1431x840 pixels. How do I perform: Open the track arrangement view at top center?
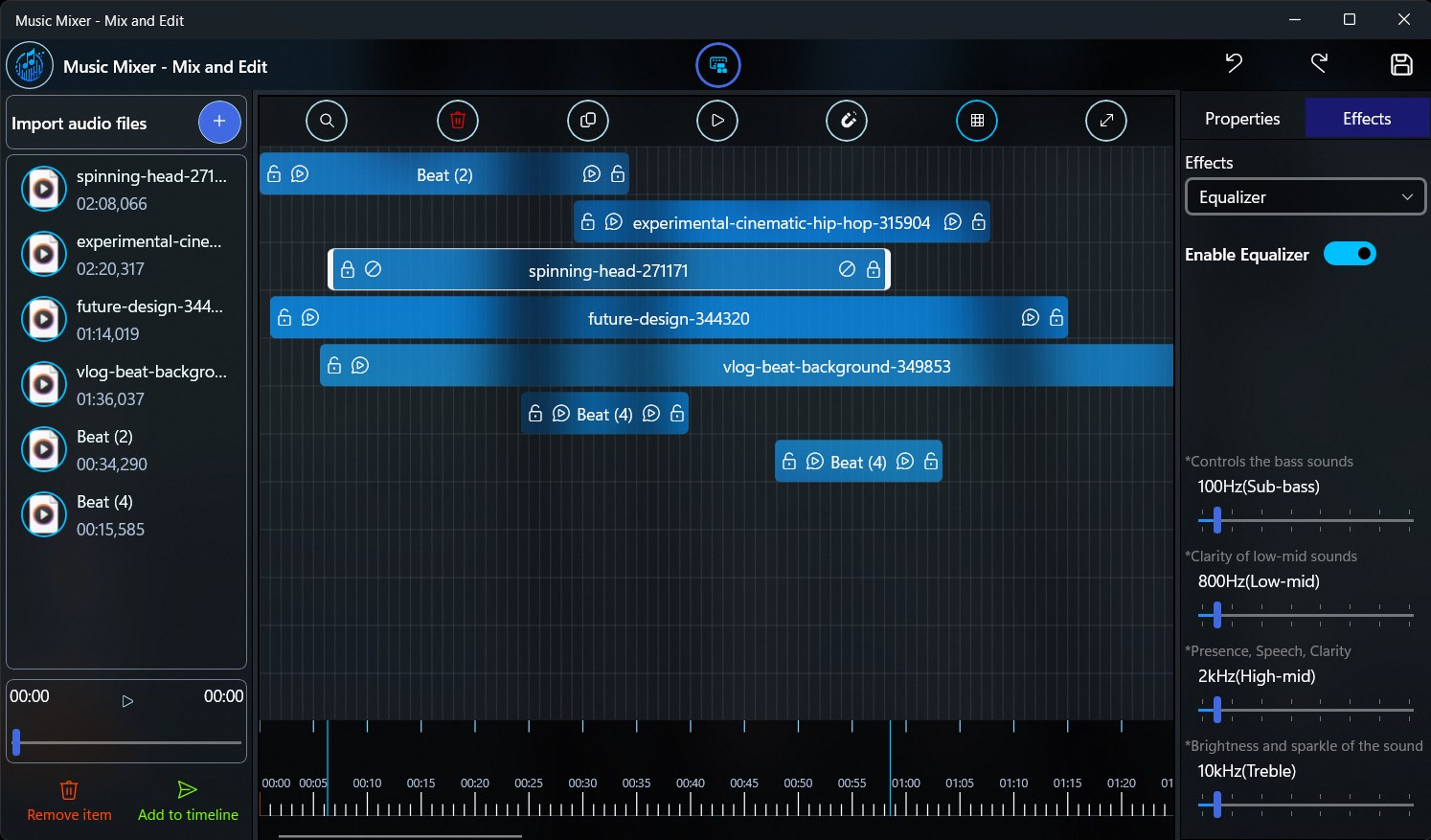point(717,65)
